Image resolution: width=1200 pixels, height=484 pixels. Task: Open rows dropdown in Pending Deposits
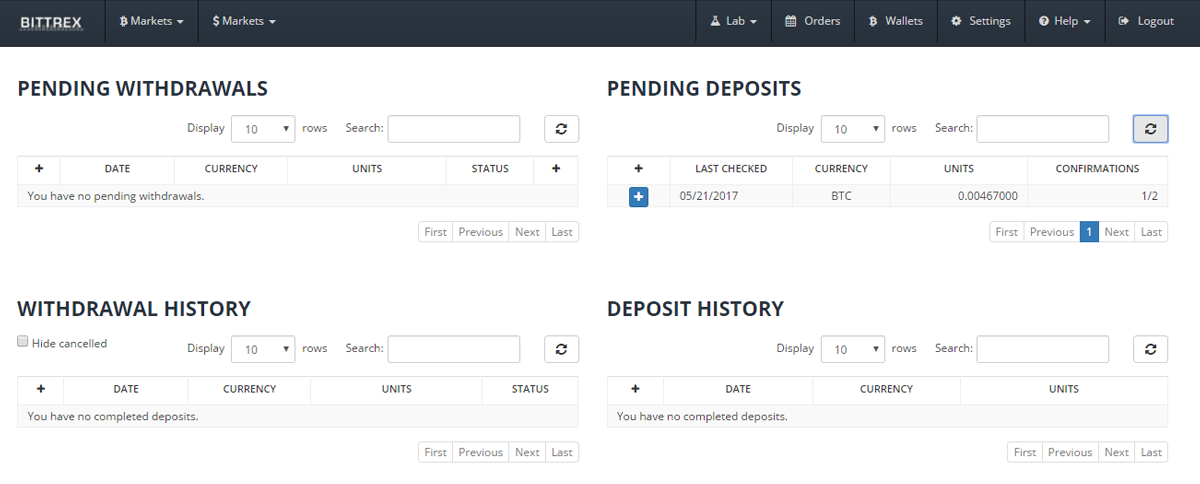(x=853, y=129)
